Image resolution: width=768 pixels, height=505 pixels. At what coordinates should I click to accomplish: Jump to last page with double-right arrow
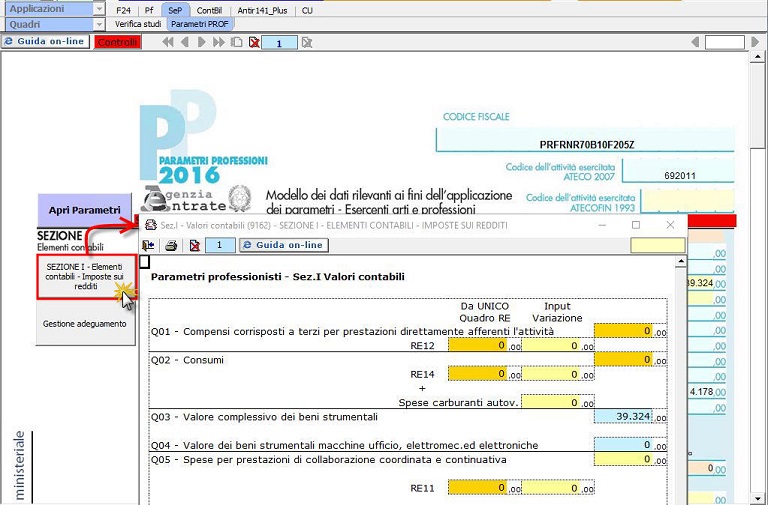[218, 43]
